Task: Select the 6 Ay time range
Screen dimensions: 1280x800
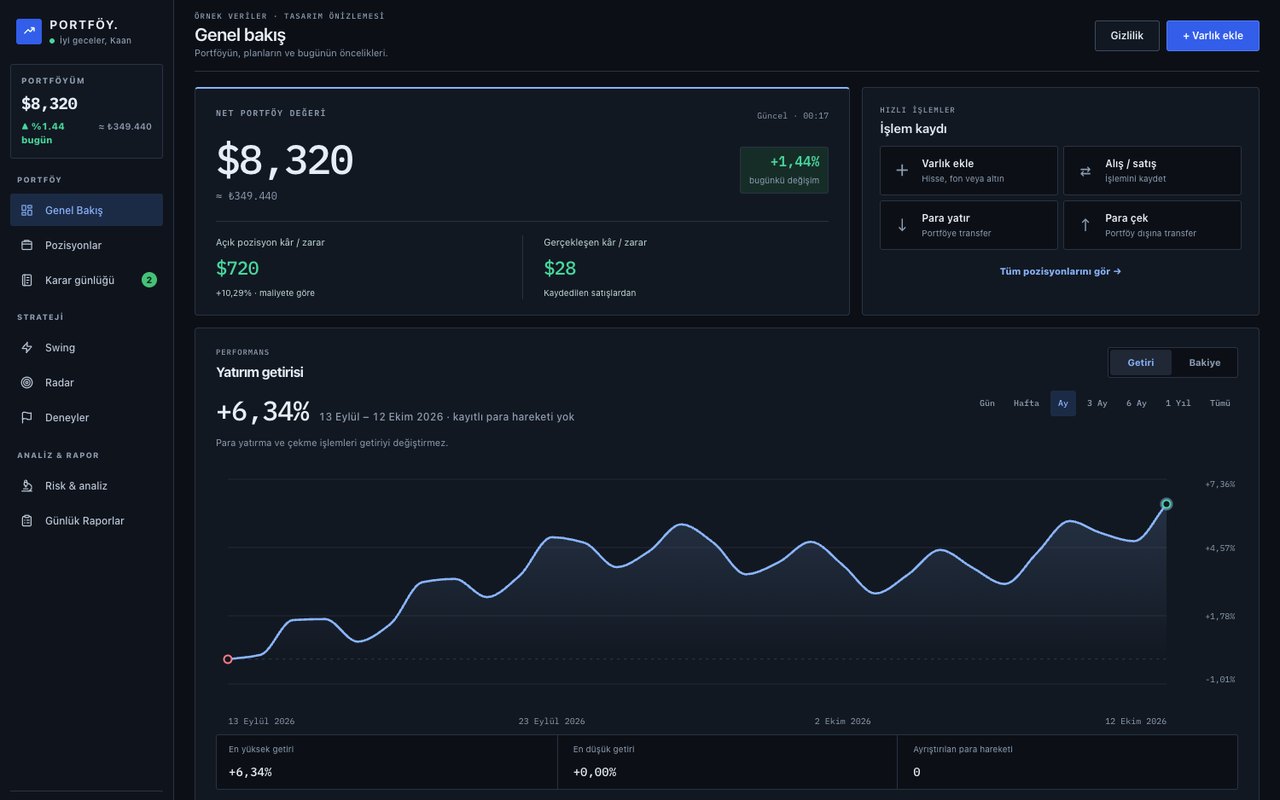Action: (1136, 403)
